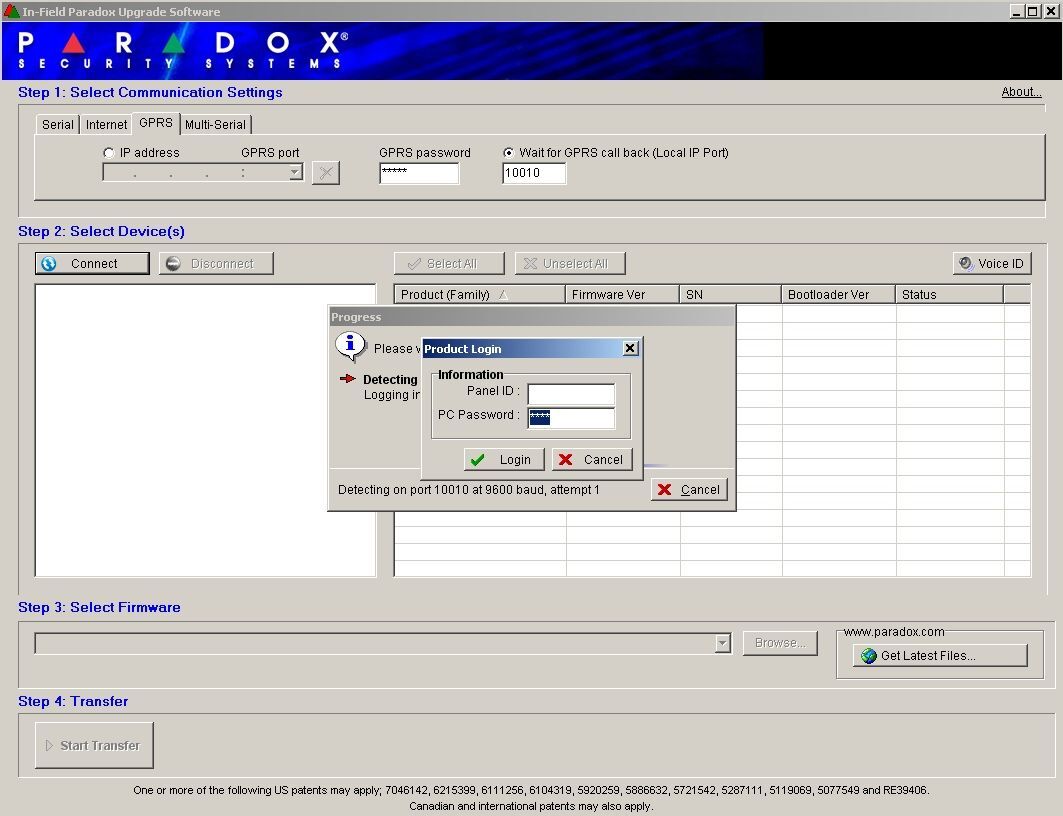
Task: Switch to the Internet tab
Action: [x=106, y=125]
